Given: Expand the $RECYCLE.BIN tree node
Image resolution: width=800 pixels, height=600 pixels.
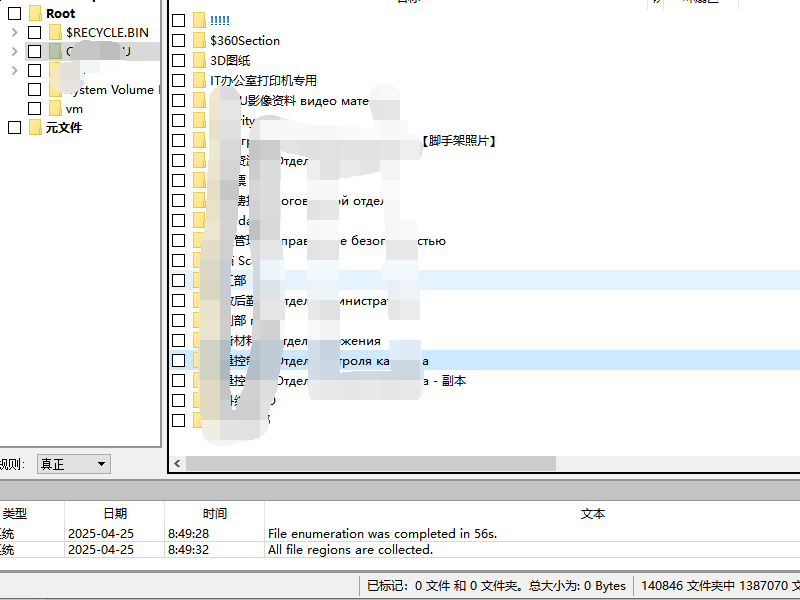Looking at the screenshot, I should pos(14,33).
